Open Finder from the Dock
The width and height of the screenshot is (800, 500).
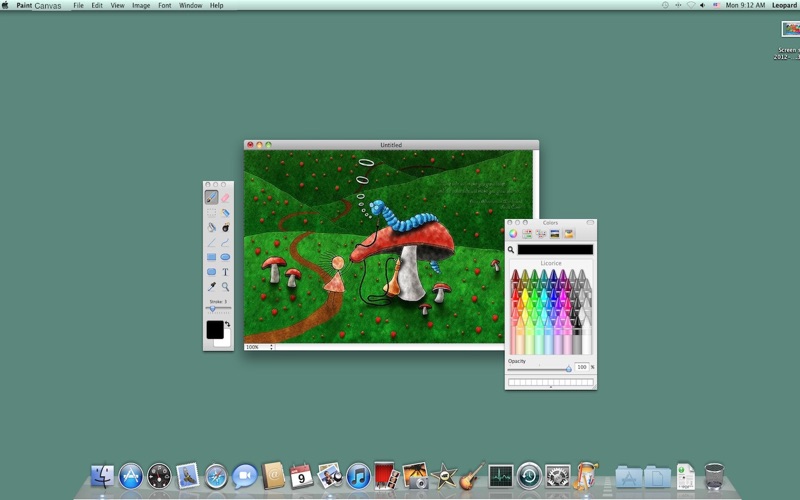tap(102, 476)
